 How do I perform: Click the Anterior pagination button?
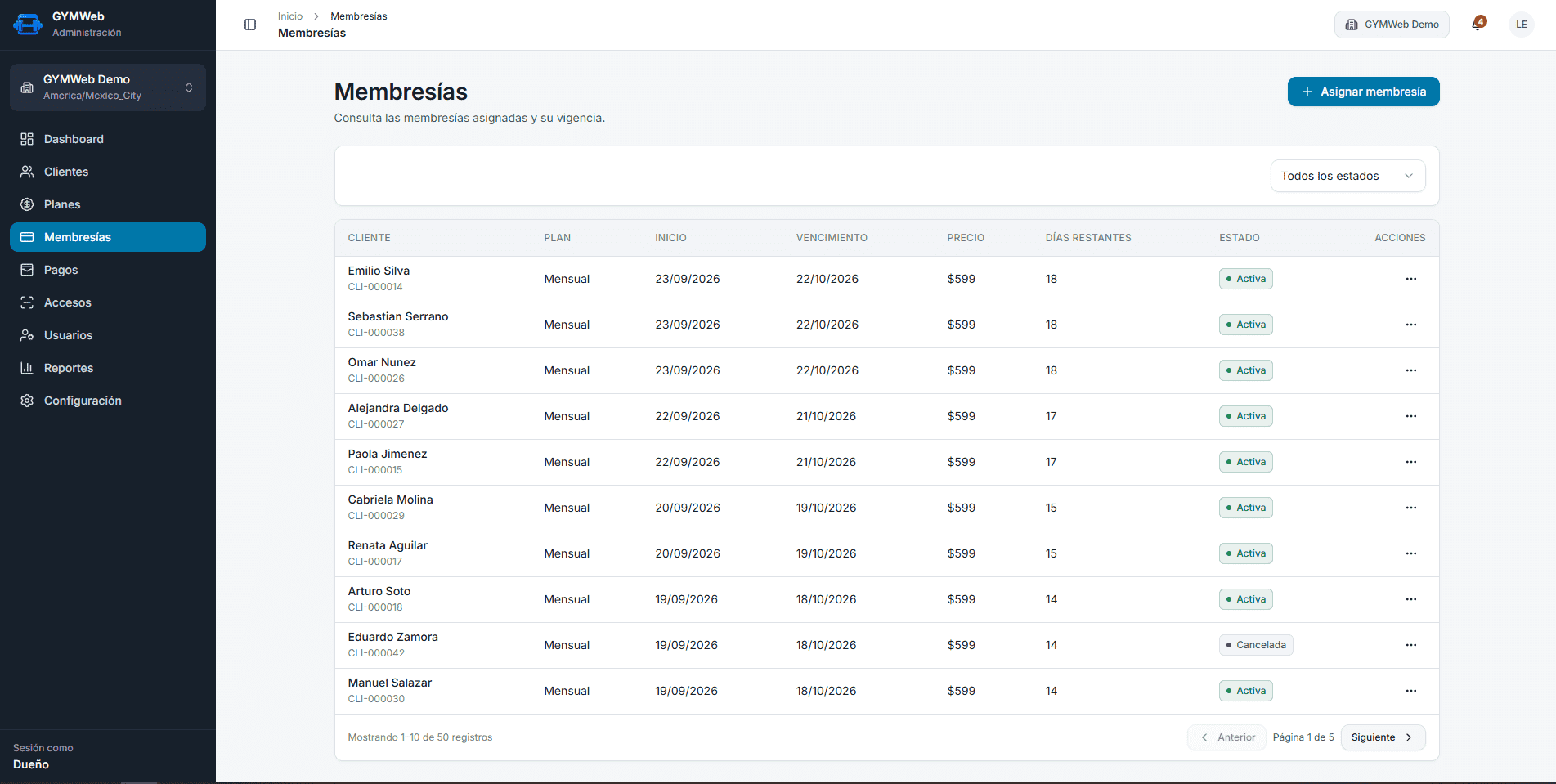coord(1226,737)
